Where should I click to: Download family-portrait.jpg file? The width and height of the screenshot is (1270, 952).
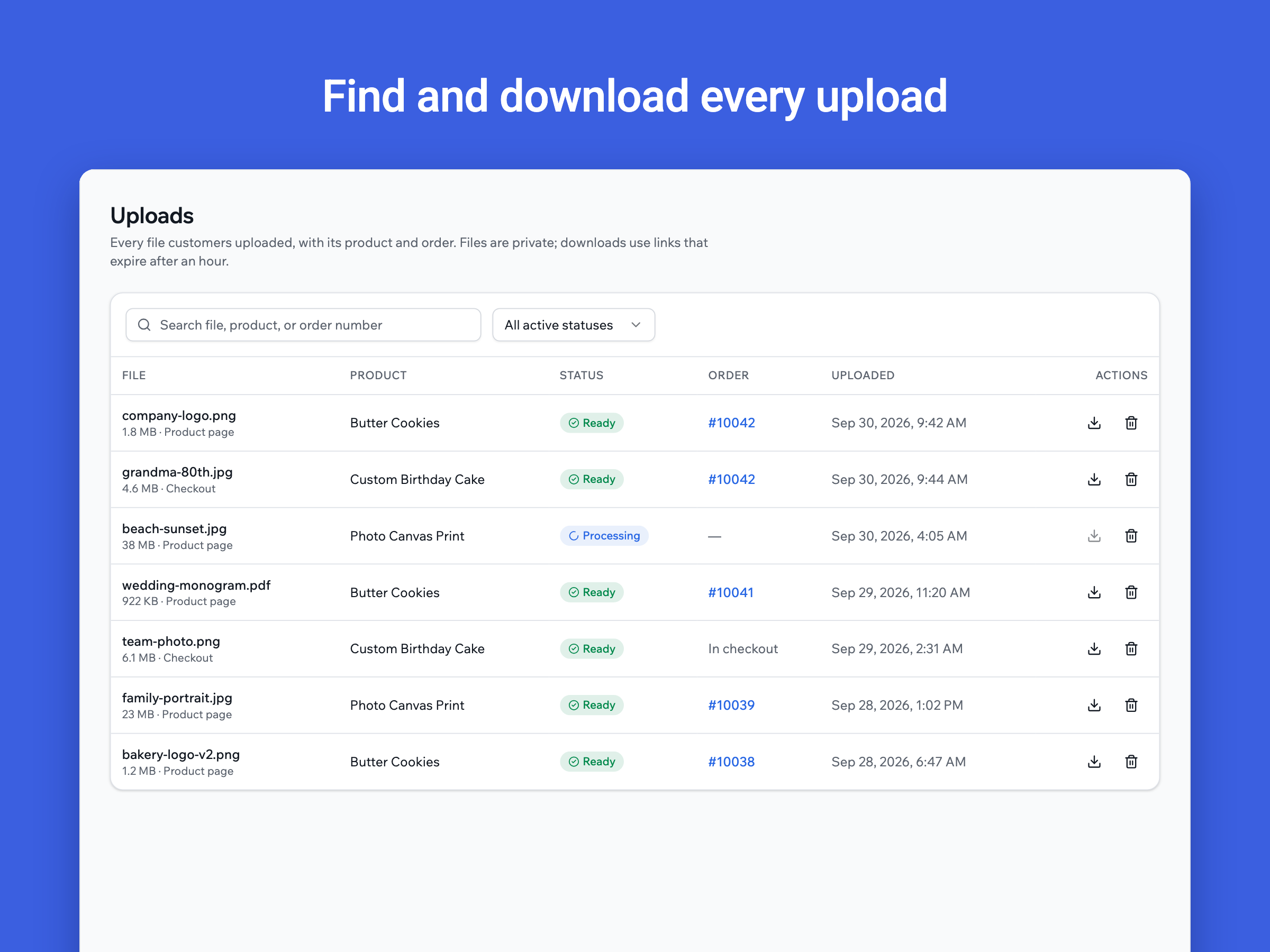1094,705
